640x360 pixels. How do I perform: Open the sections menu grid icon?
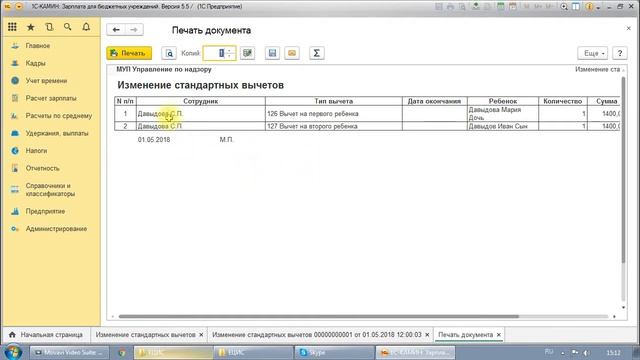click(x=12, y=27)
